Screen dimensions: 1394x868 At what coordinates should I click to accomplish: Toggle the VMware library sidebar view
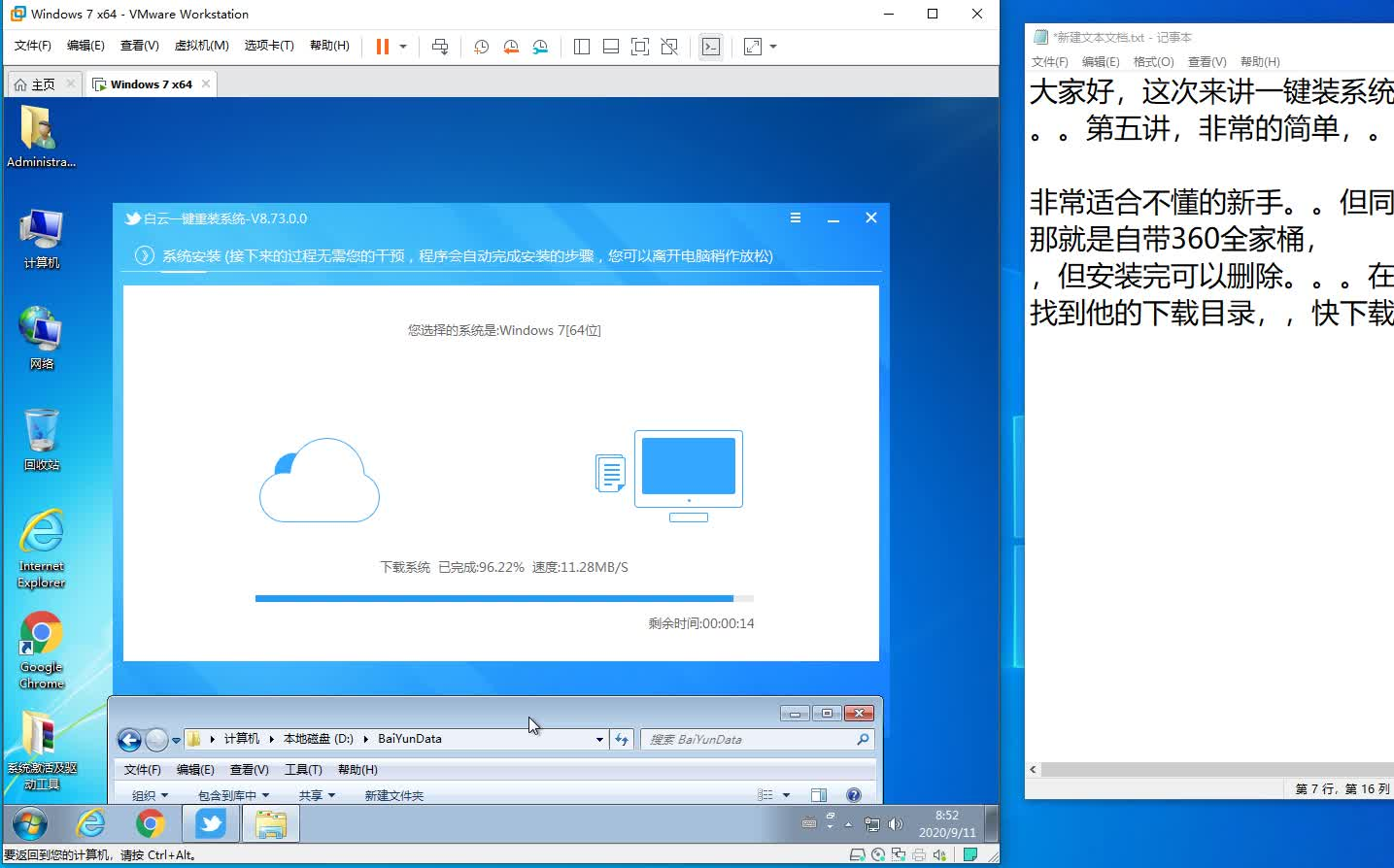click(582, 46)
